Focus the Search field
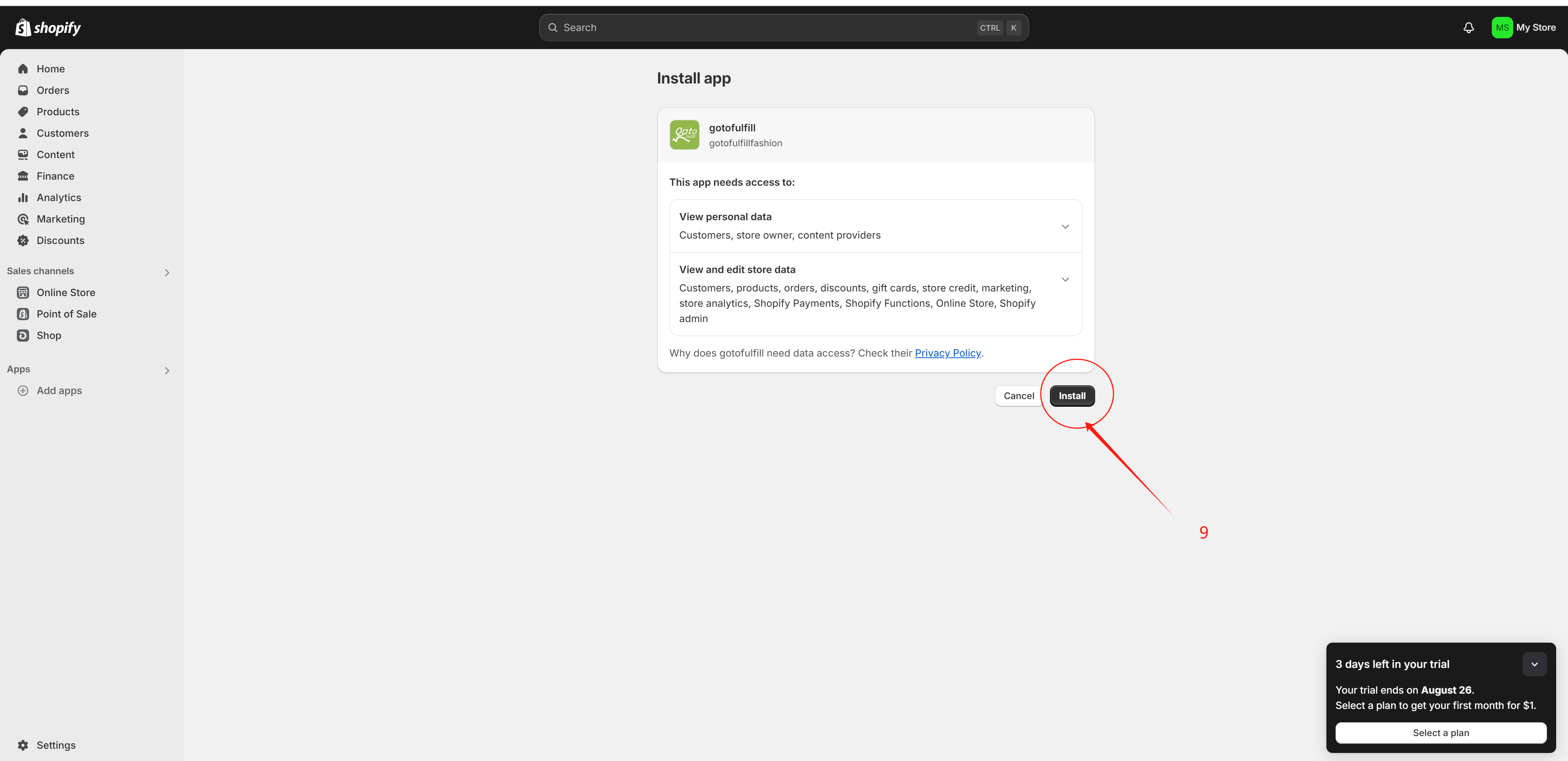This screenshot has height=761, width=1568. [784, 28]
